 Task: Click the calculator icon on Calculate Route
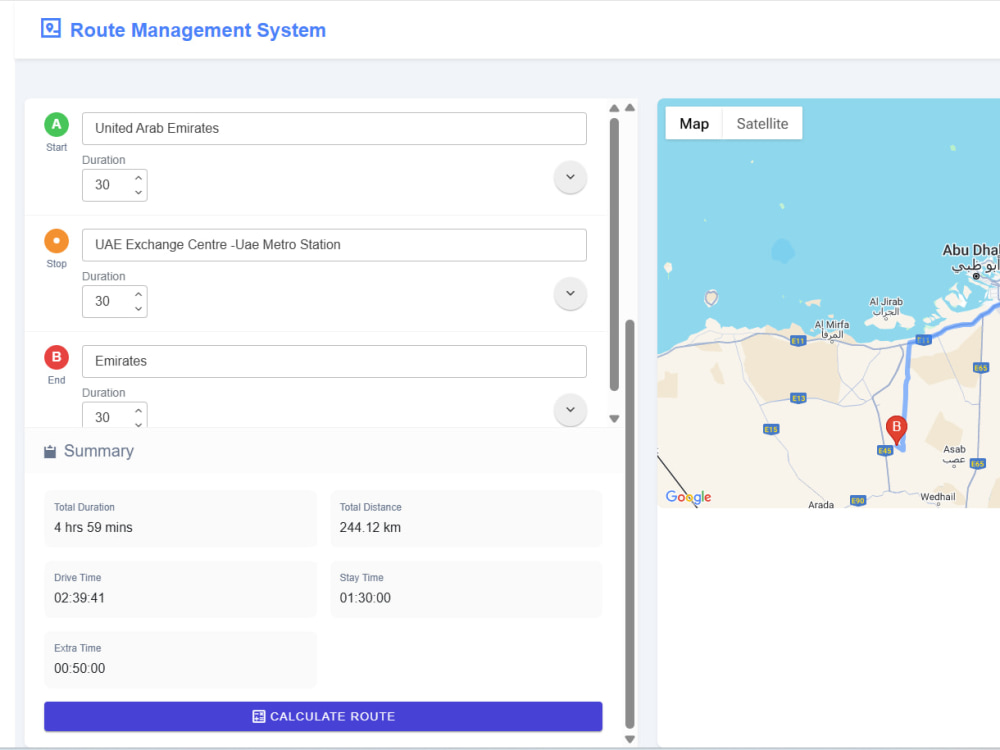coord(258,716)
